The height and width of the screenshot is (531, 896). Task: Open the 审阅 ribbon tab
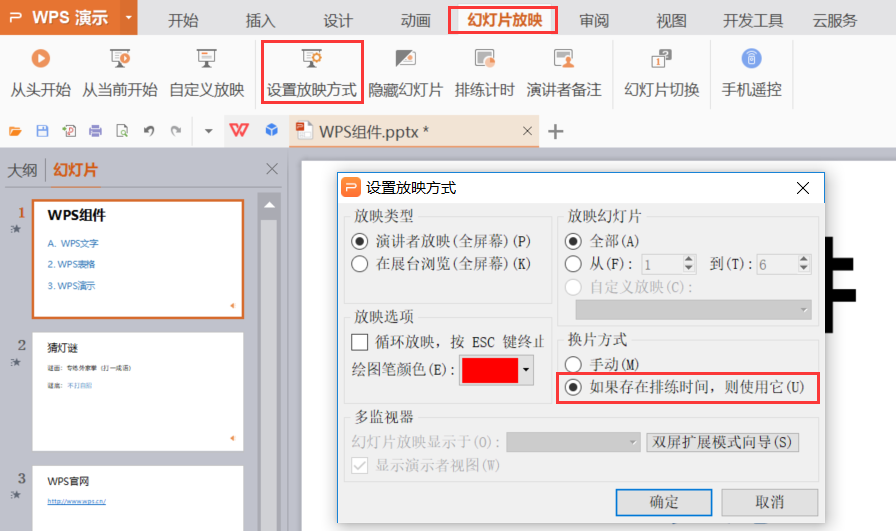click(594, 21)
